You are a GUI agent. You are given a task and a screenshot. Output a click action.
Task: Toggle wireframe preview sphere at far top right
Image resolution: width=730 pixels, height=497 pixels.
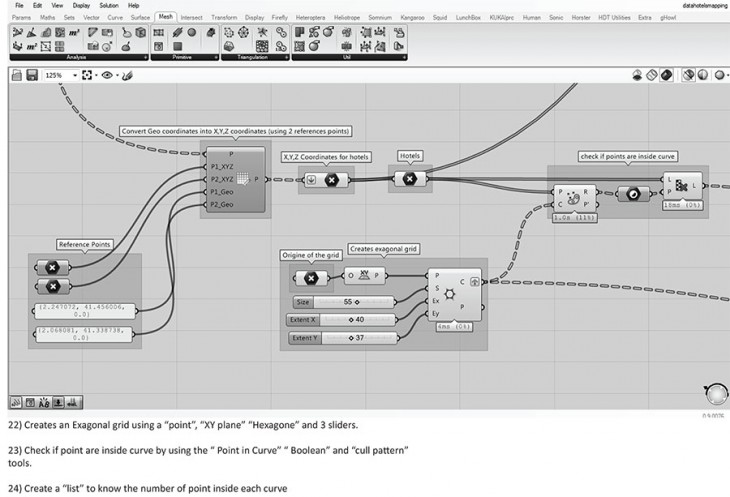(x=718, y=75)
